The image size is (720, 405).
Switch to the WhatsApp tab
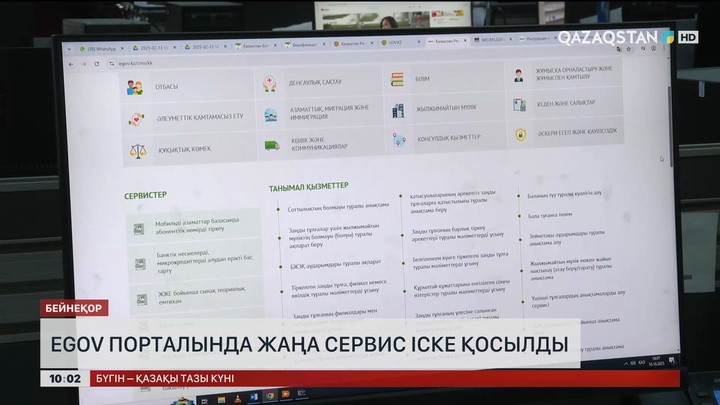[100, 48]
